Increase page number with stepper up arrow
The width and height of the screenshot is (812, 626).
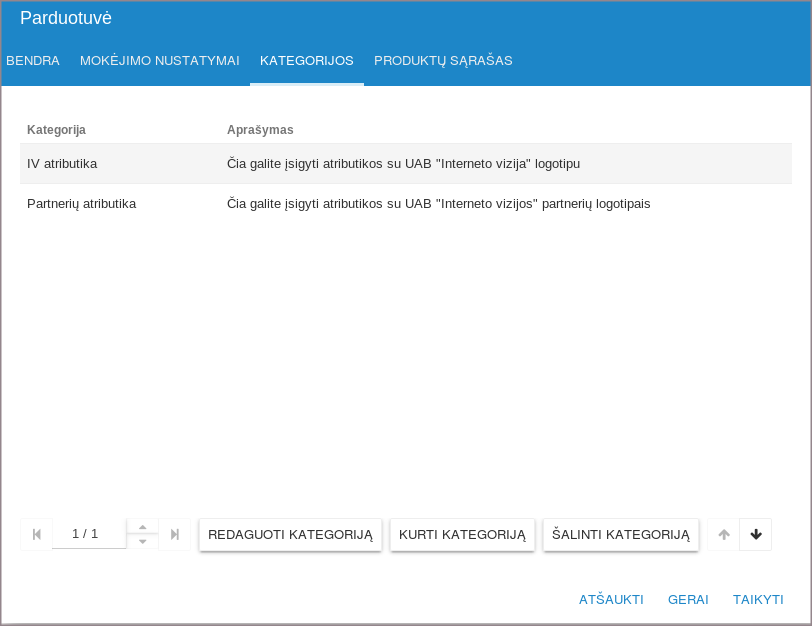[x=142, y=526]
